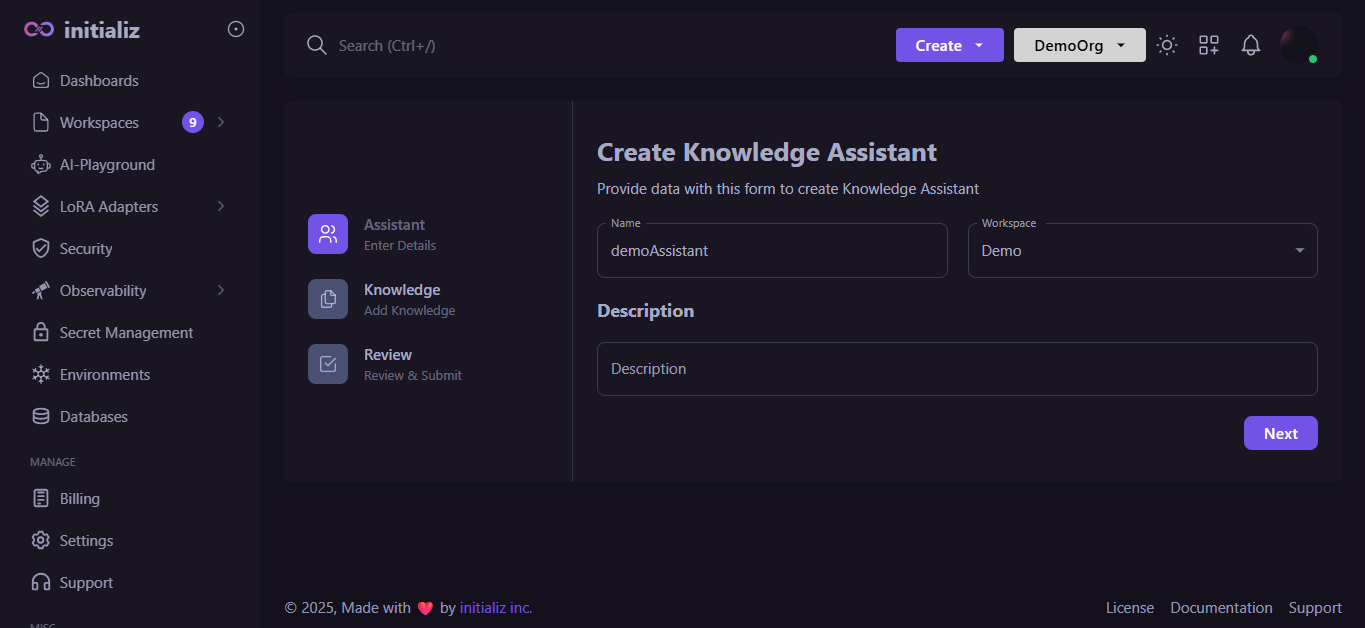Open Environments in the sidebar
The height and width of the screenshot is (628, 1365).
click(x=105, y=375)
